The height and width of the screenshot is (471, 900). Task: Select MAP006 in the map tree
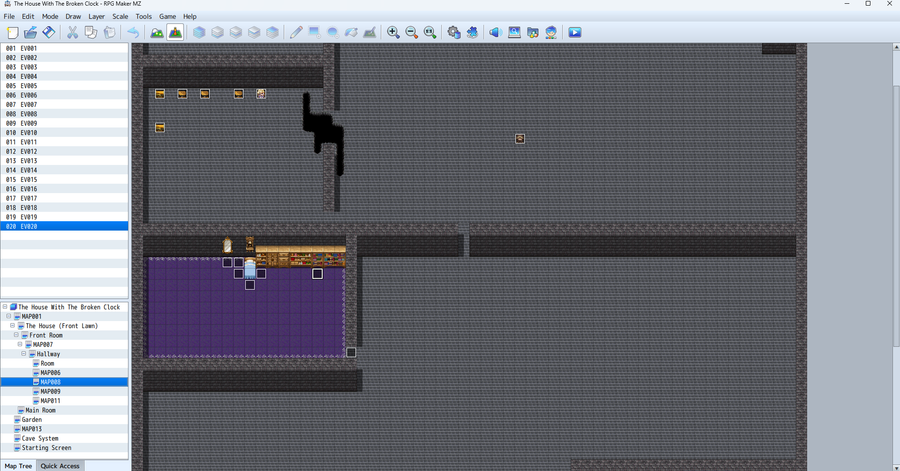click(51, 373)
